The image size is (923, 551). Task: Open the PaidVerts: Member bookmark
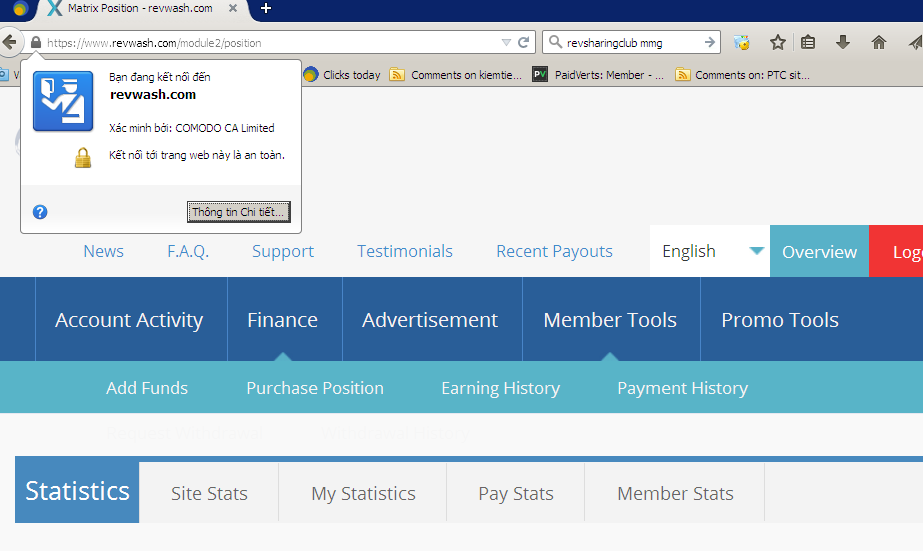click(x=598, y=75)
